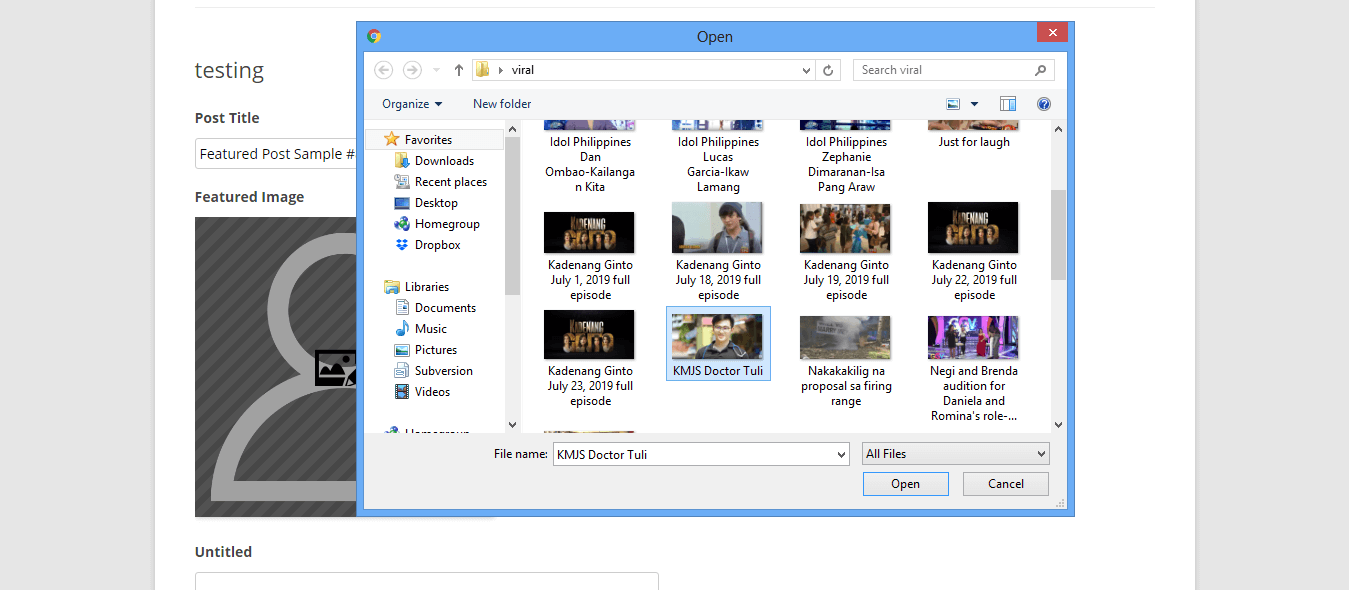Image resolution: width=1349 pixels, height=590 pixels.
Task: Go up one folder level
Action: (x=459, y=70)
